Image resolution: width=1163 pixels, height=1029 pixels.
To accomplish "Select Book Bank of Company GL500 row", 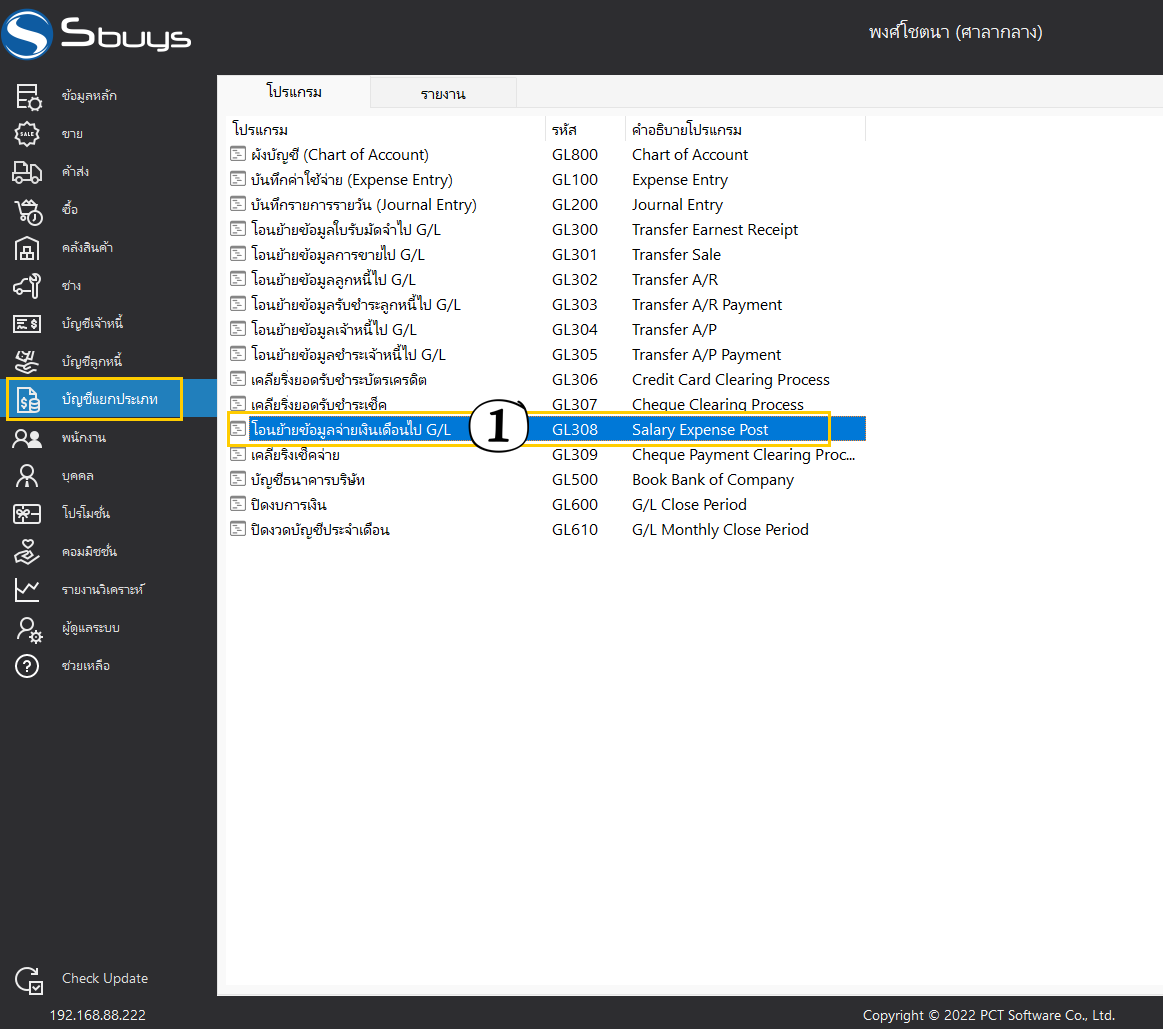I will (547, 480).
